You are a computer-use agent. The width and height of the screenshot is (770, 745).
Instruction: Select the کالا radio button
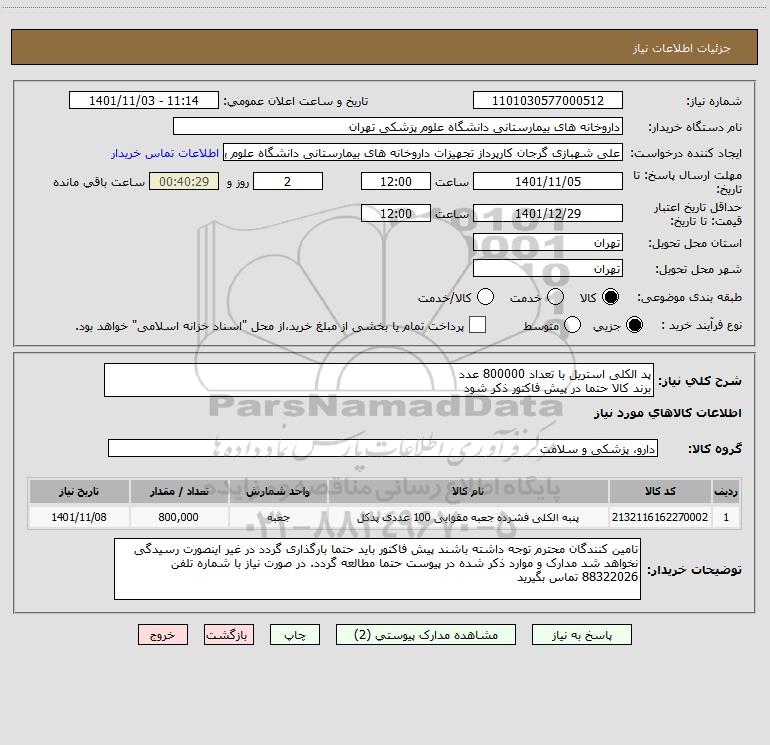pyautogui.click(x=610, y=297)
